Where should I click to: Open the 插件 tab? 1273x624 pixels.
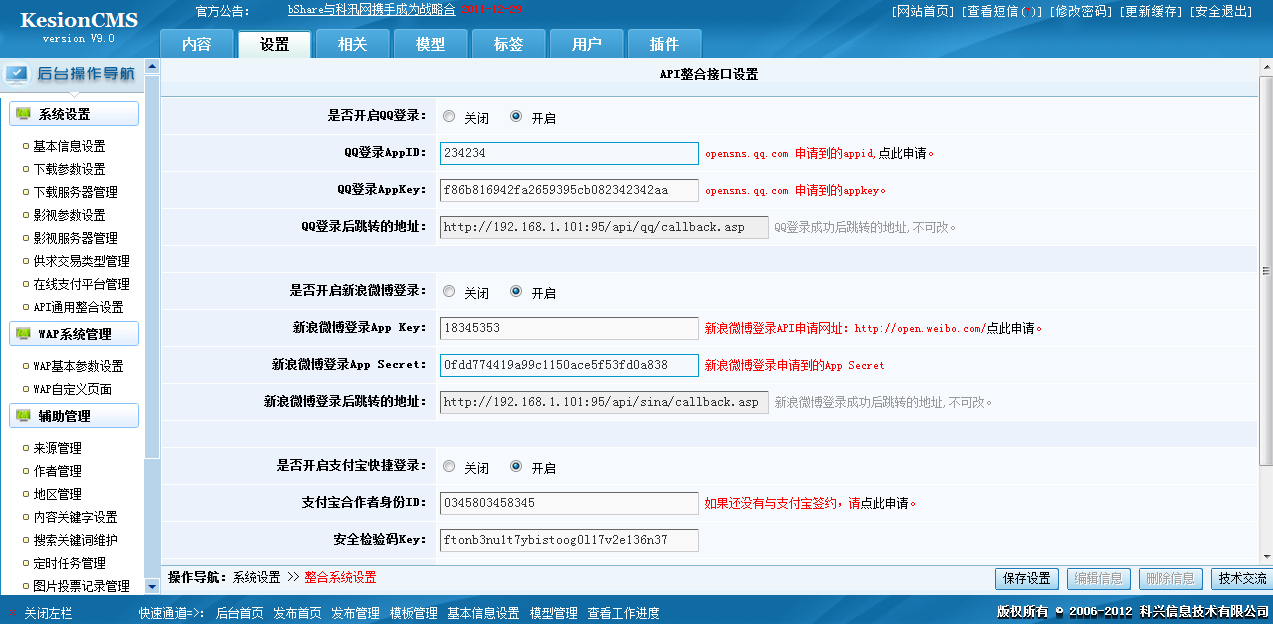pyautogui.click(x=664, y=44)
